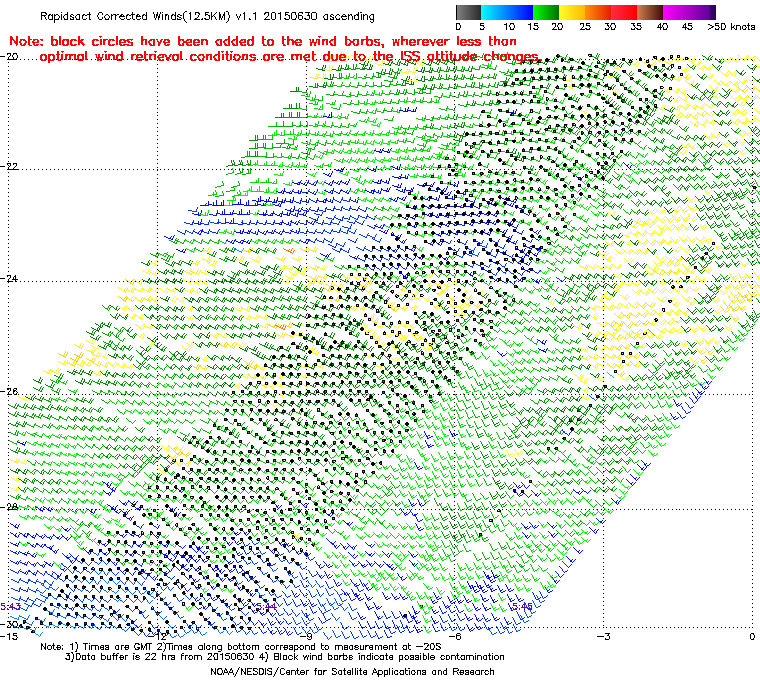The width and height of the screenshot is (760, 688).
Task: Click the '40' legend scale label
Action: (662, 27)
